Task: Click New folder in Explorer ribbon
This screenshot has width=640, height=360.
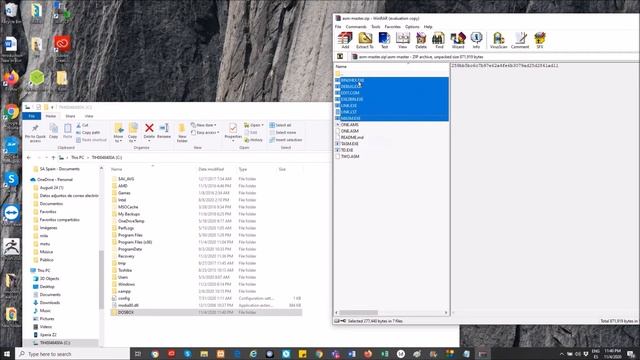Action: coord(182,133)
